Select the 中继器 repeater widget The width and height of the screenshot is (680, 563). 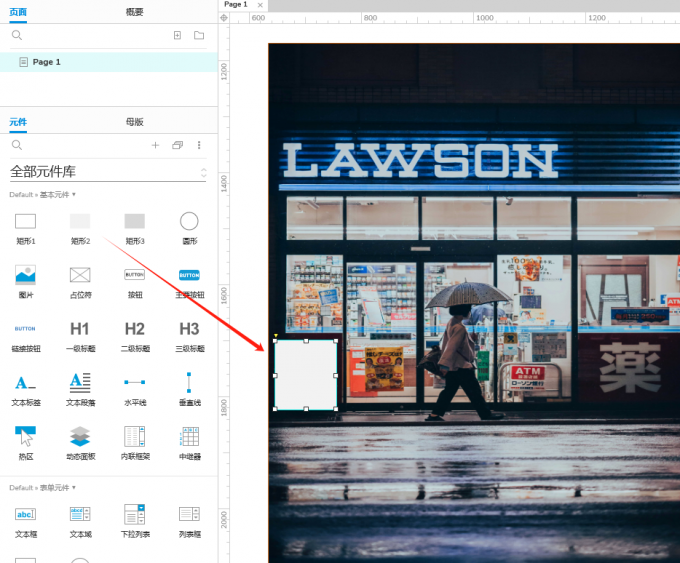[190, 443]
